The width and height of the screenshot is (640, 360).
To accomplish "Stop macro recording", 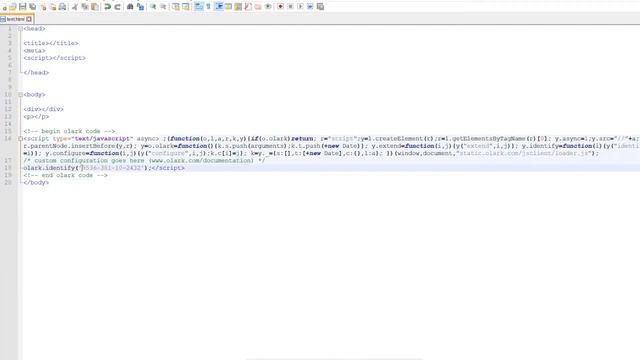I will click(x=290, y=7).
